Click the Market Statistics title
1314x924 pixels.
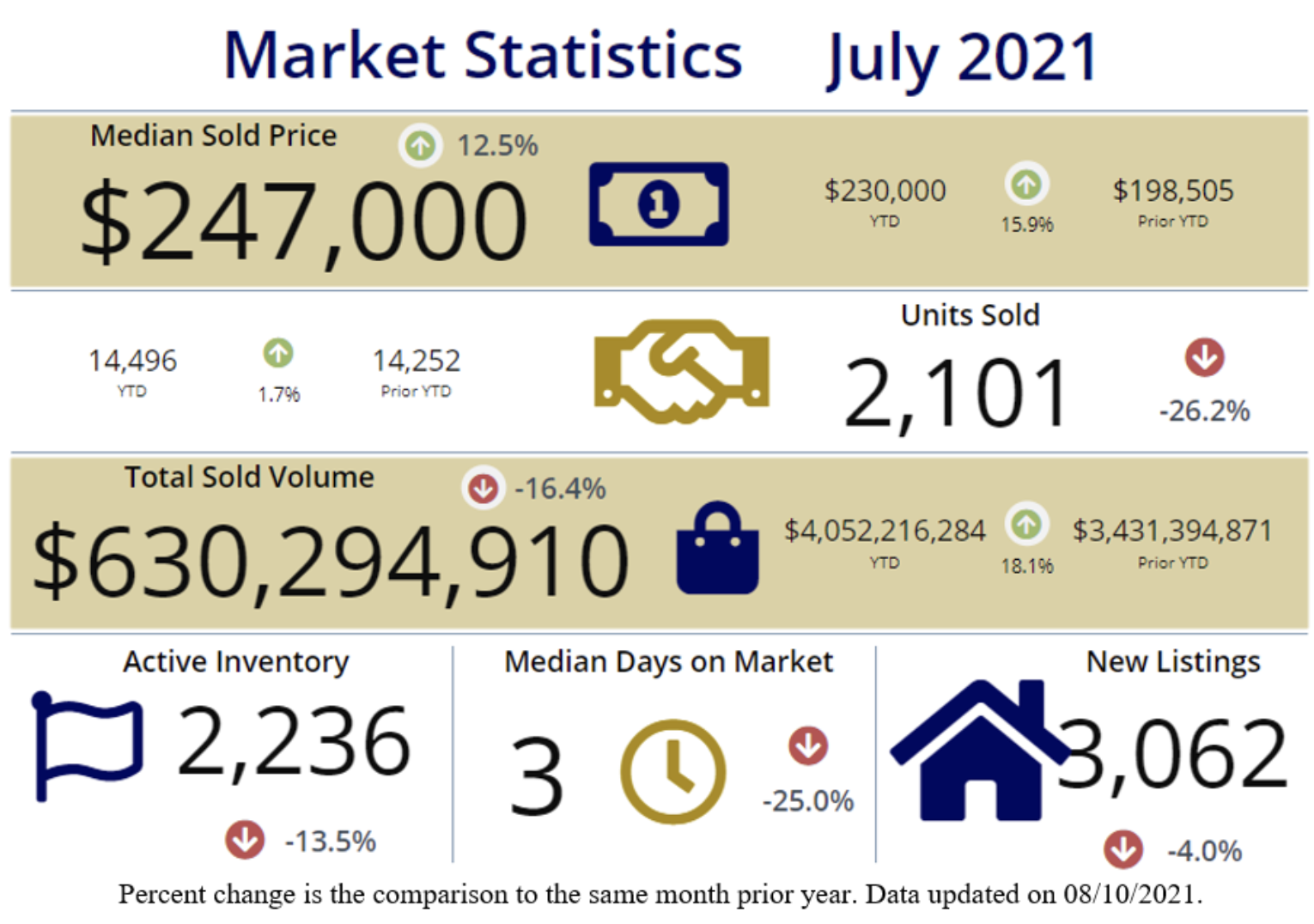coord(483,56)
